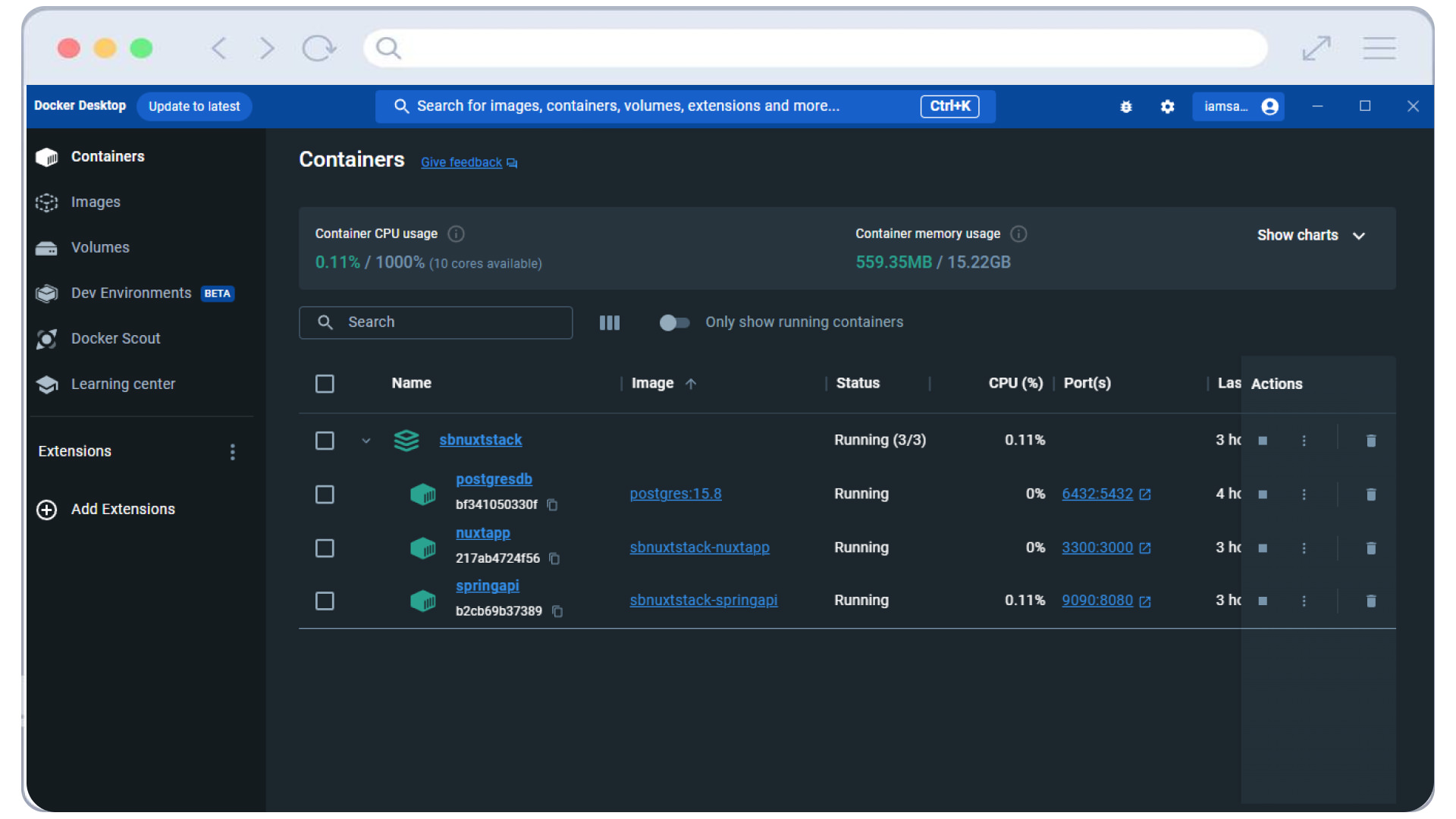Open the nuxtapp container link
Viewport: 1456px width, 819px height.
pos(483,533)
